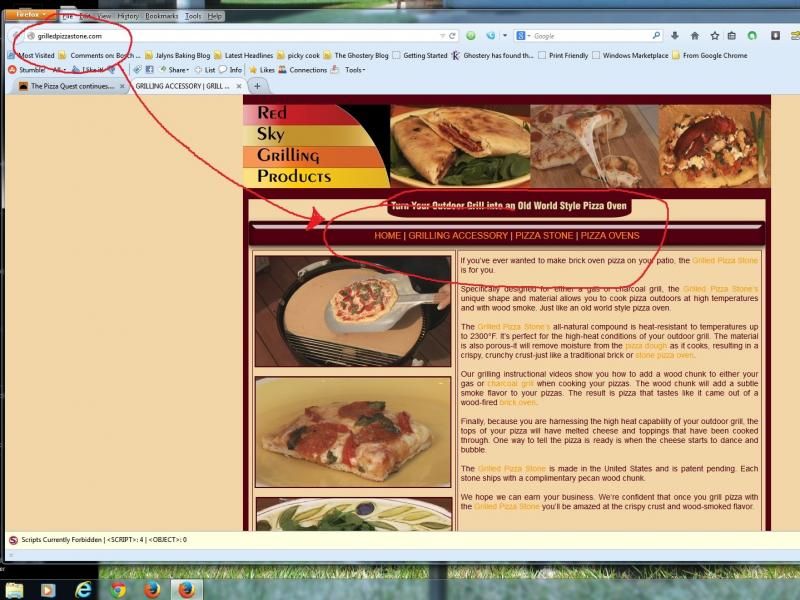The height and width of the screenshot is (600, 800).
Task: Click the blue swirl extension icon
Action: point(491,36)
